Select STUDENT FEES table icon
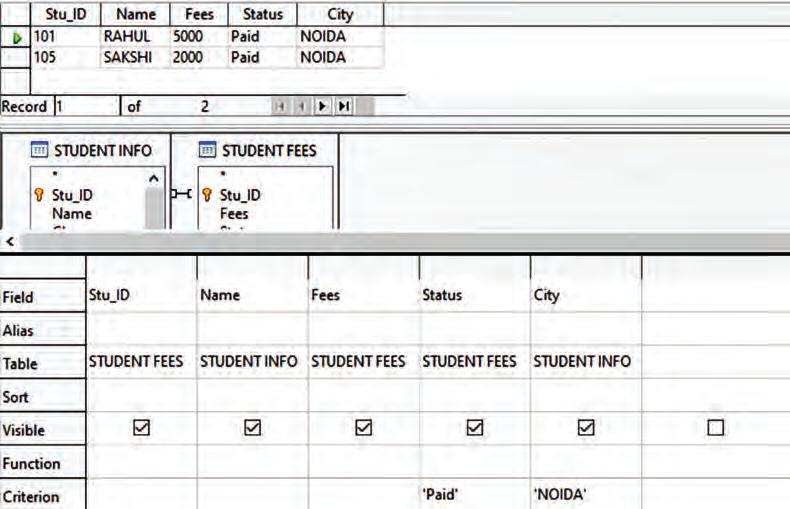 207,150
